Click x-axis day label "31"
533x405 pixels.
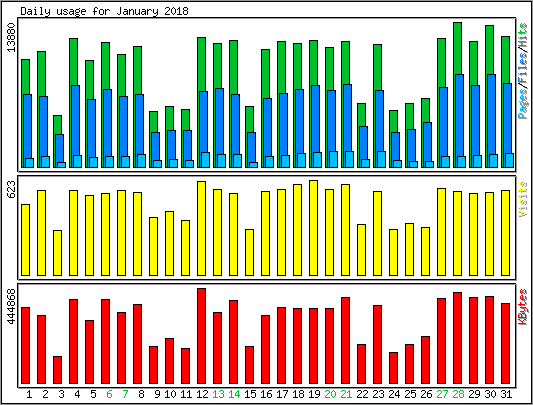(x=506, y=394)
